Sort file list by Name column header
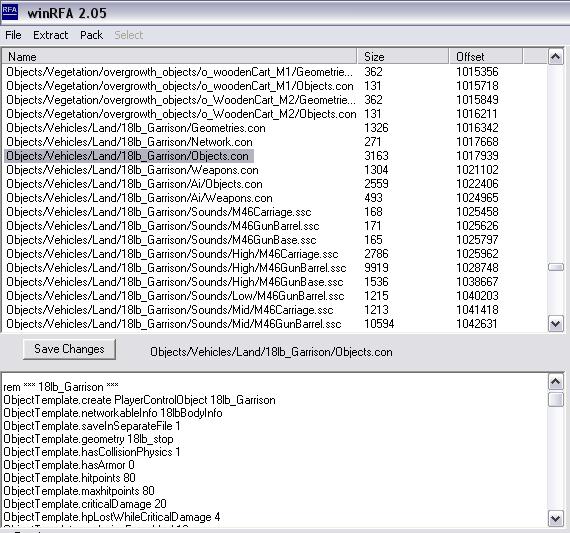Viewport: 570px width, 533px height. click(x=179, y=57)
